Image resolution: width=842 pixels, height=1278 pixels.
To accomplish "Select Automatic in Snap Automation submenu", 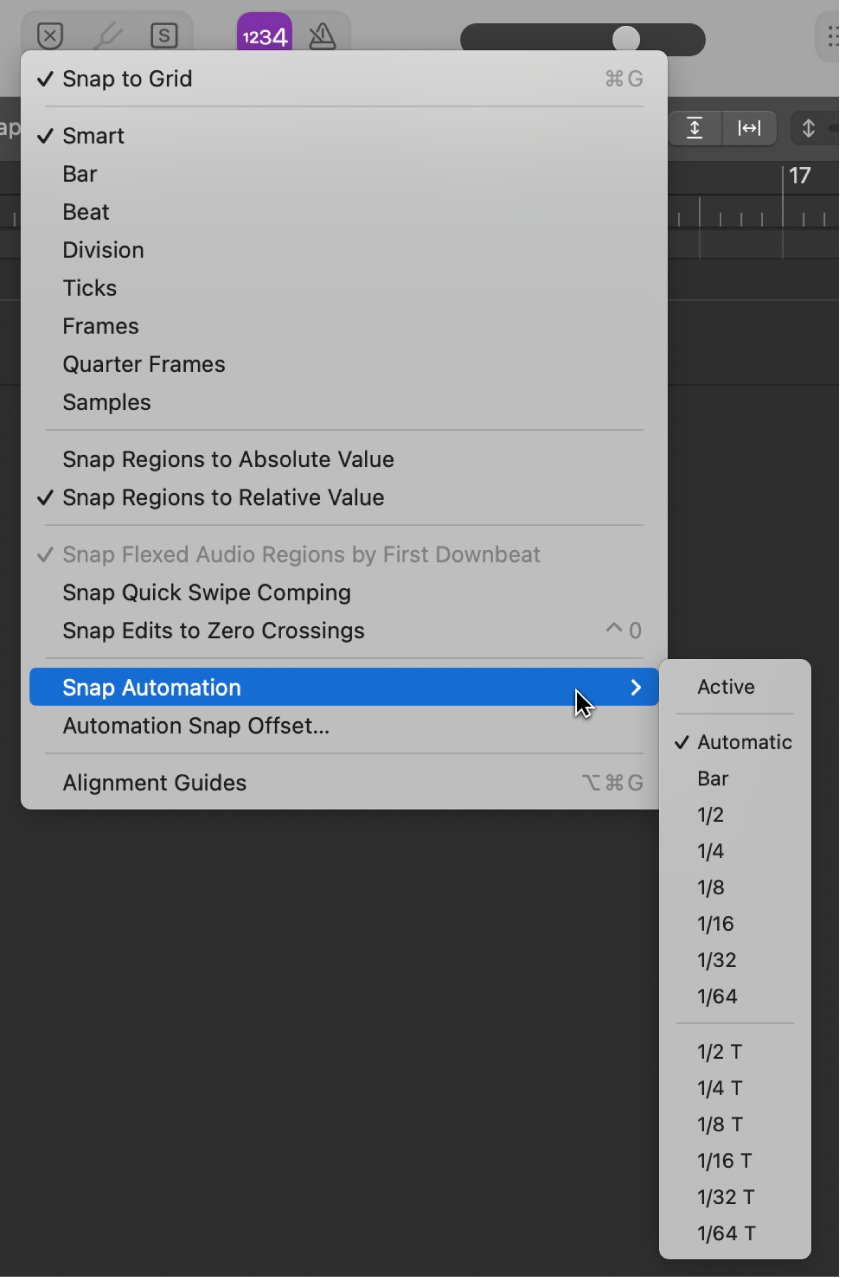I will click(746, 742).
